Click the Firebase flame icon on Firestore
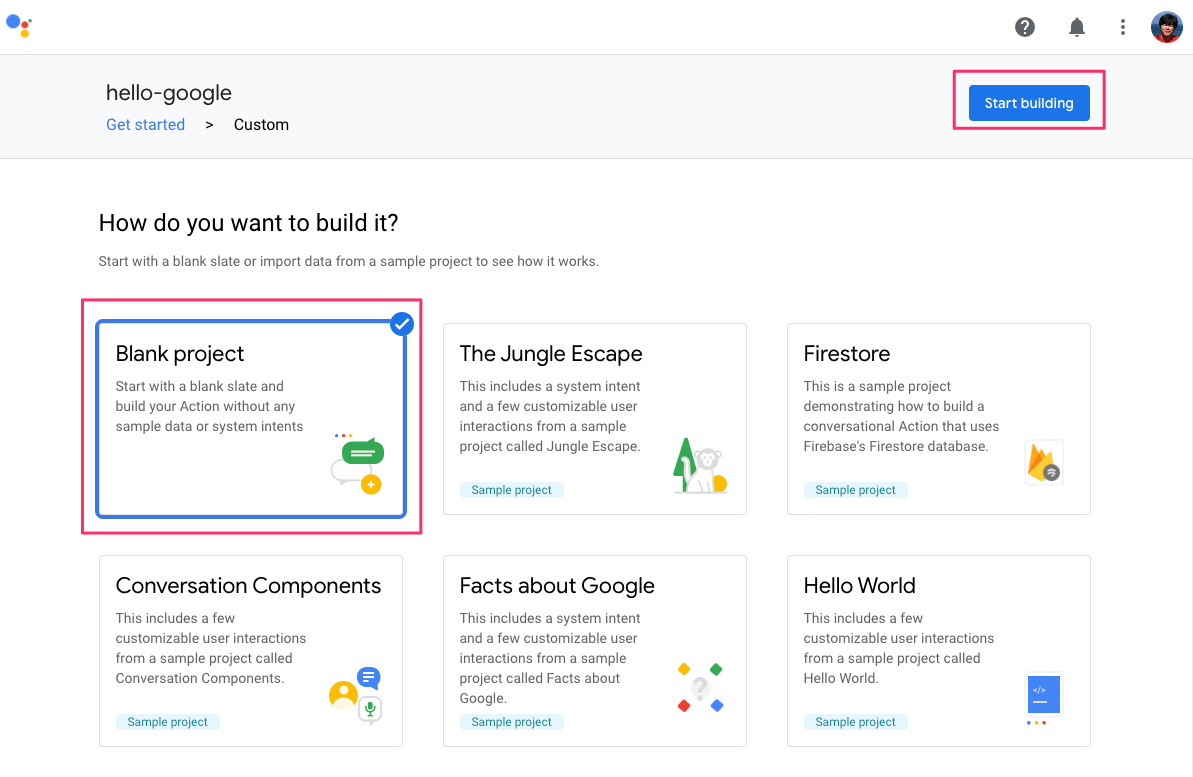The height and width of the screenshot is (777, 1193). [1043, 462]
